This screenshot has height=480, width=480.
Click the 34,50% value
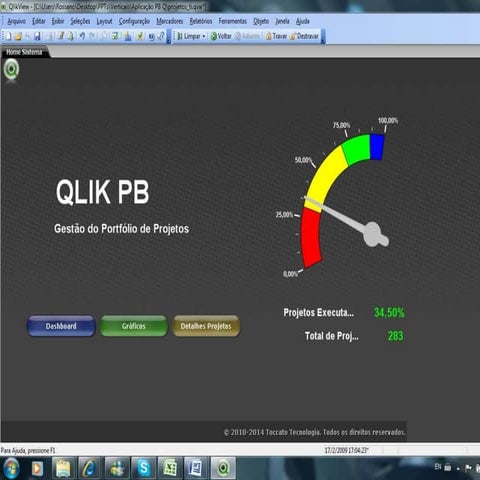(x=389, y=313)
